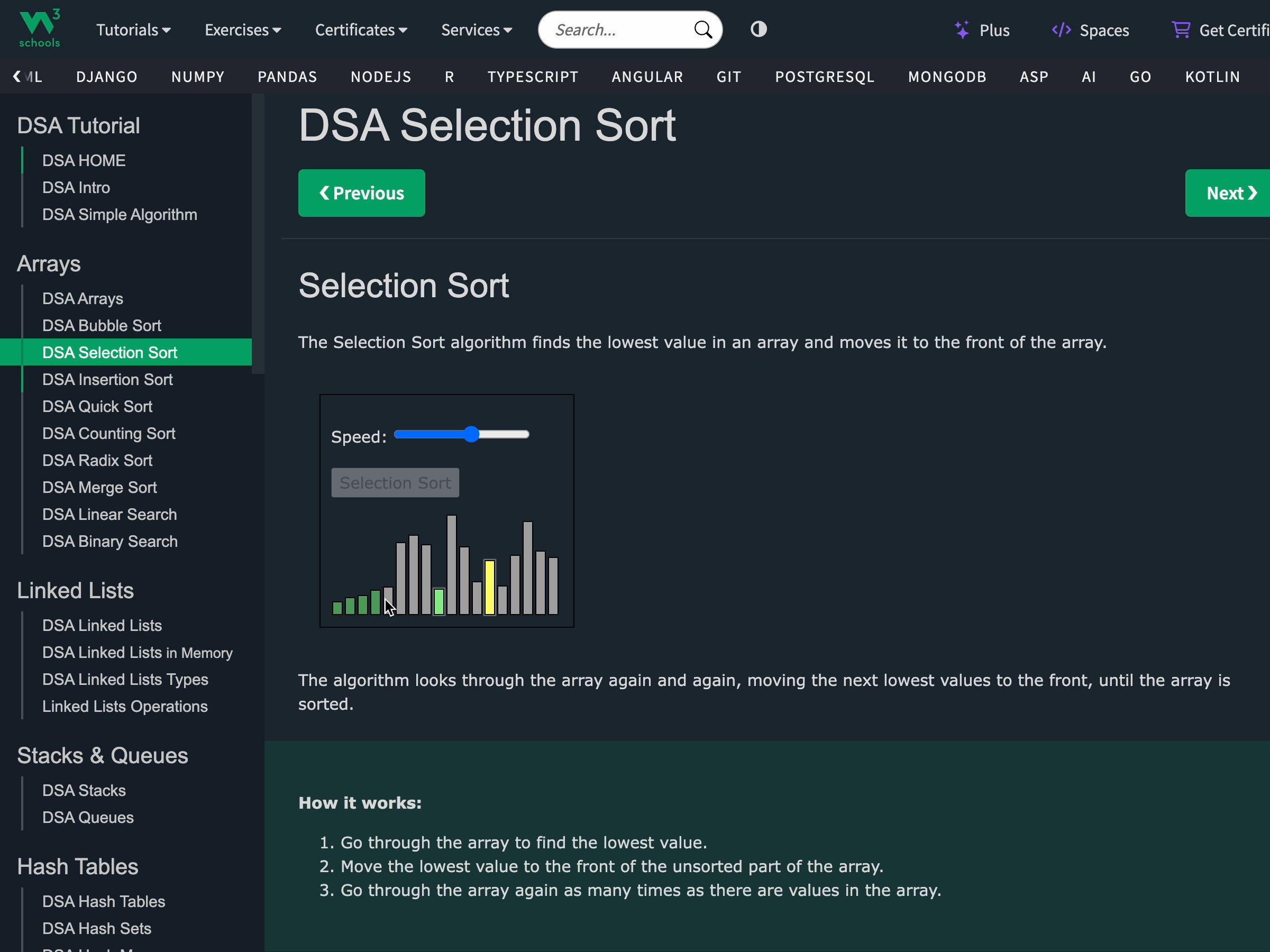Screen dimensions: 1270x952
Task: Navigate to DSA Stacks sidebar link
Action: 84,790
